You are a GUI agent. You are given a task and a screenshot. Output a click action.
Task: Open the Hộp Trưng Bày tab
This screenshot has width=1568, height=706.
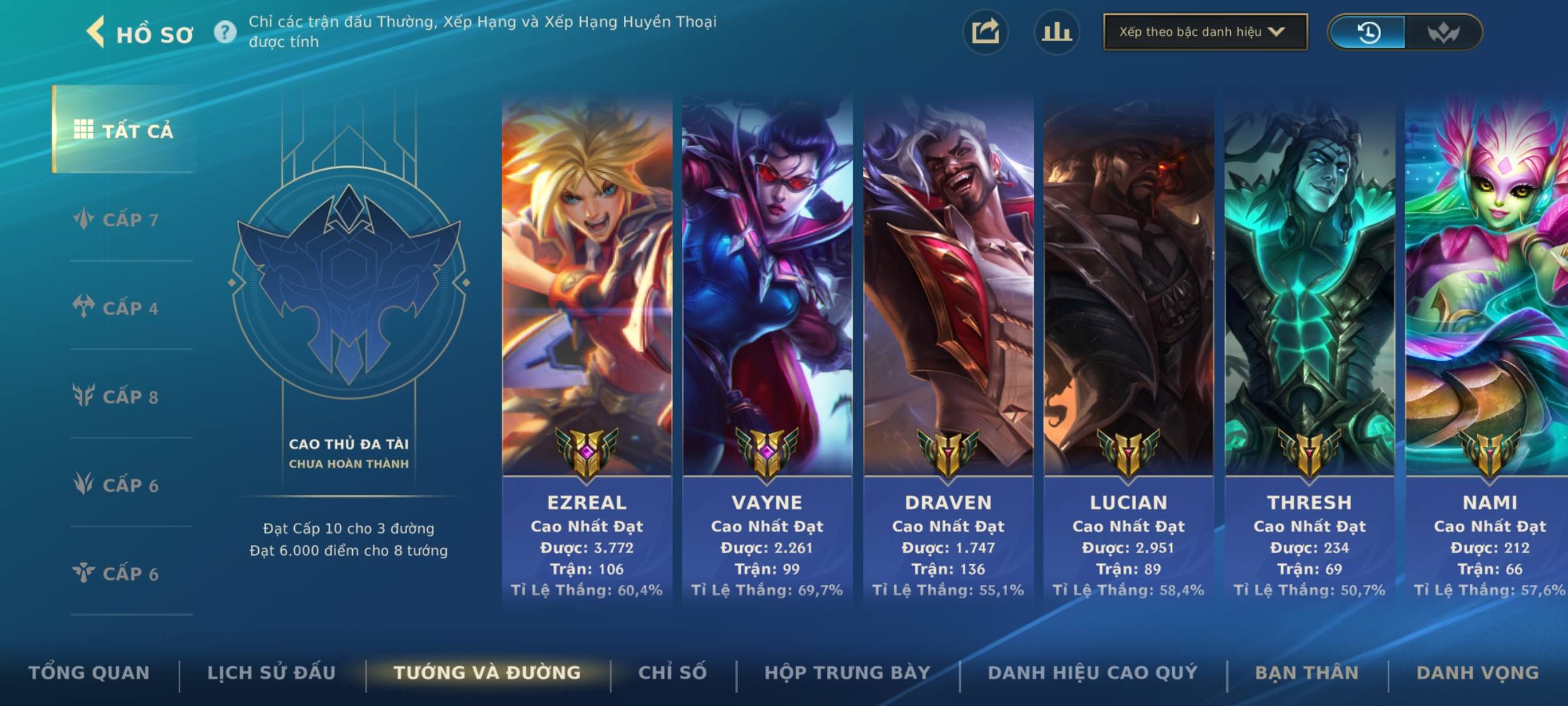(847, 673)
